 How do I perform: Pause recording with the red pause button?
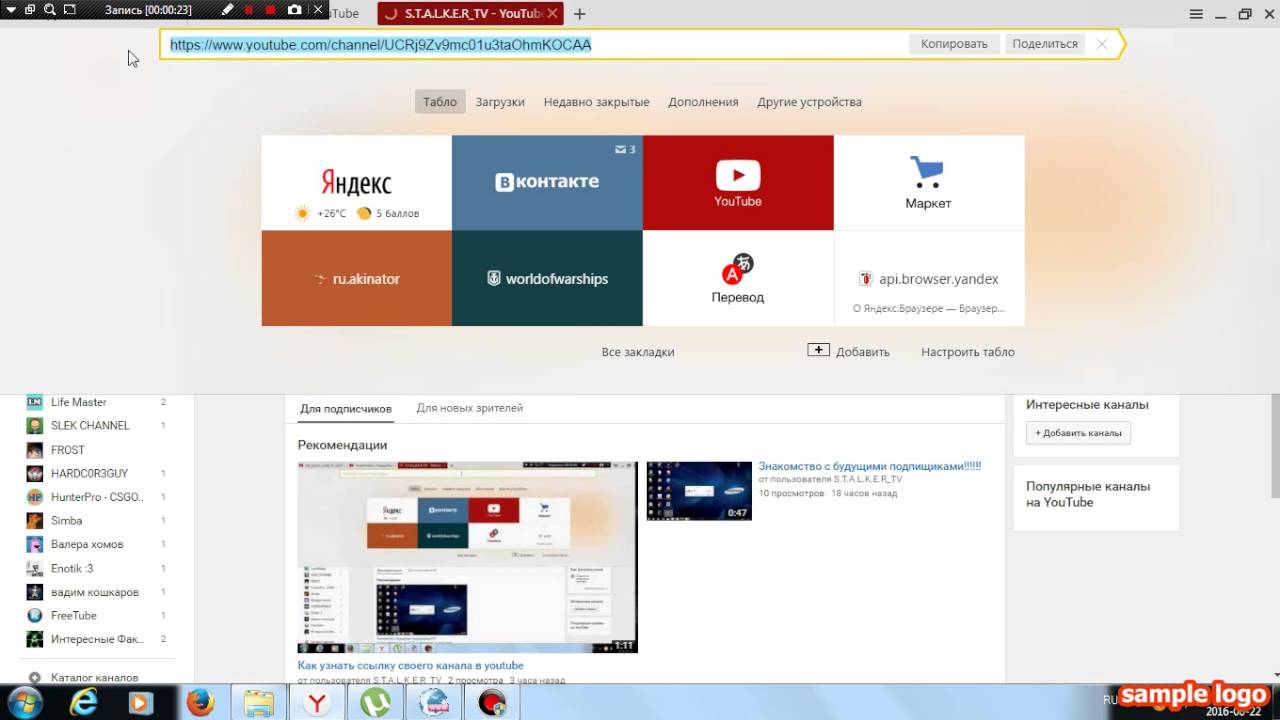pyautogui.click(x=249, y=10)
